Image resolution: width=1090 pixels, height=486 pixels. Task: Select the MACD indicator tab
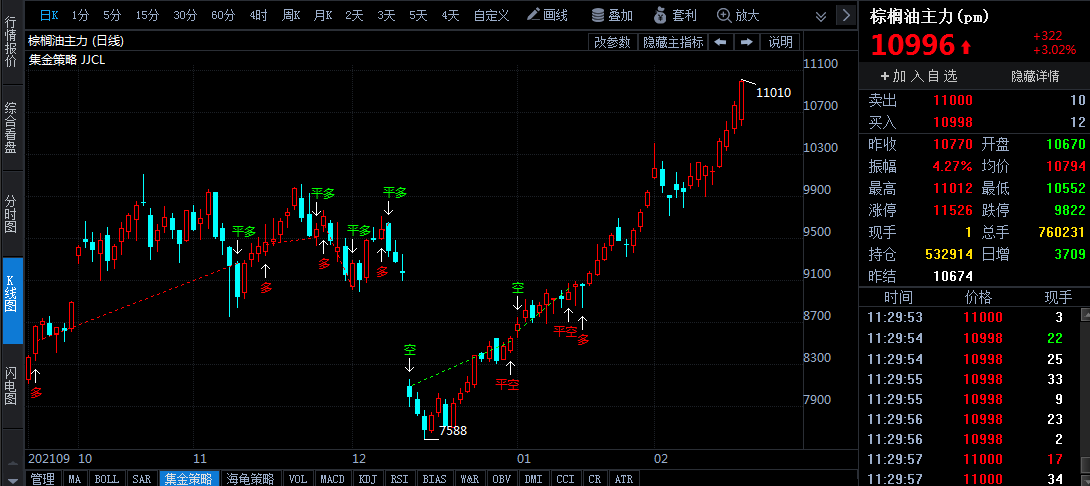tap(332, 478)
